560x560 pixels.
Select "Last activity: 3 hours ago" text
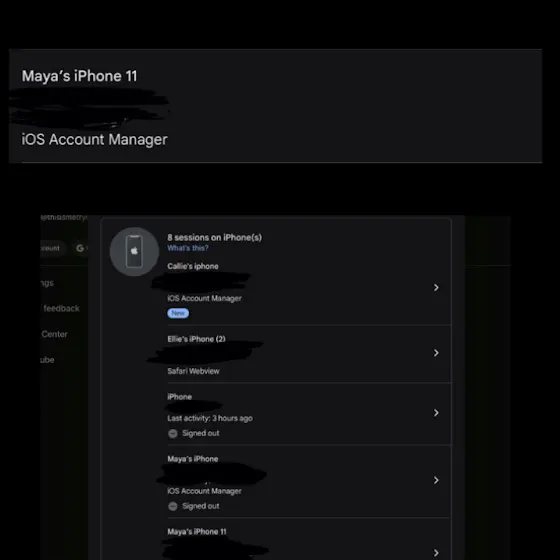(x=210, y=418)
